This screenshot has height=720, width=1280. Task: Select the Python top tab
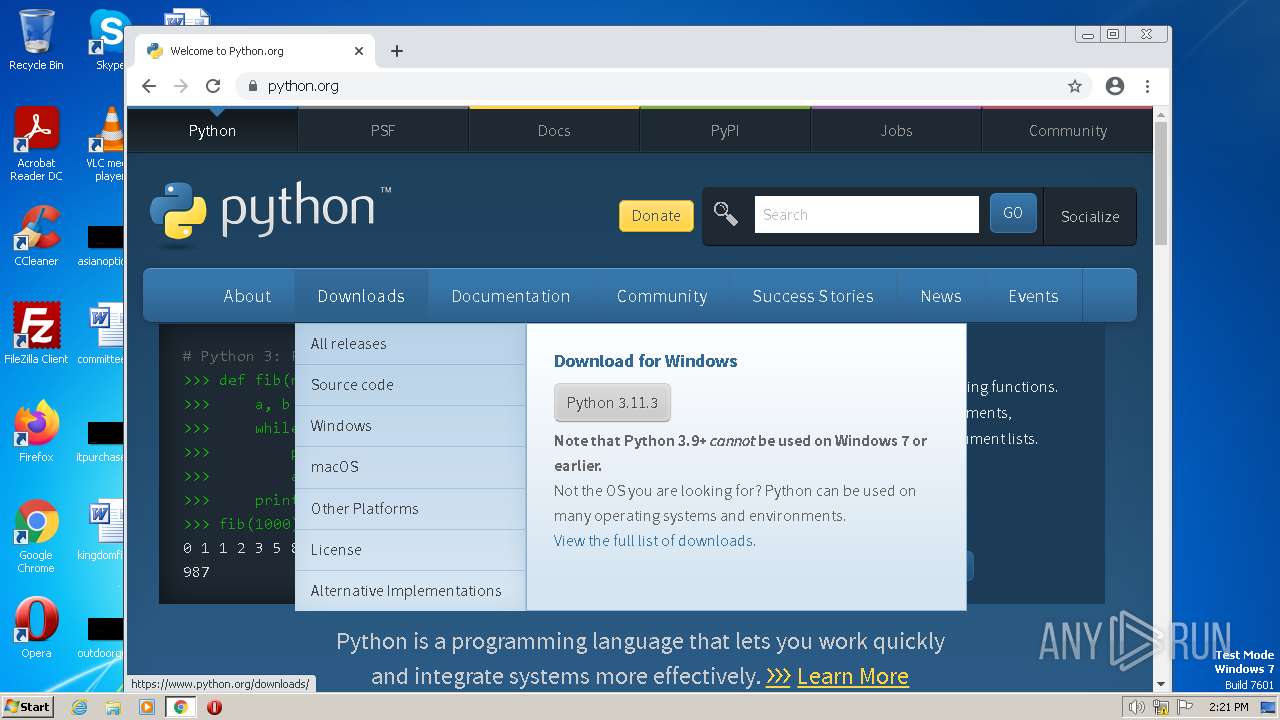[212, 130]
